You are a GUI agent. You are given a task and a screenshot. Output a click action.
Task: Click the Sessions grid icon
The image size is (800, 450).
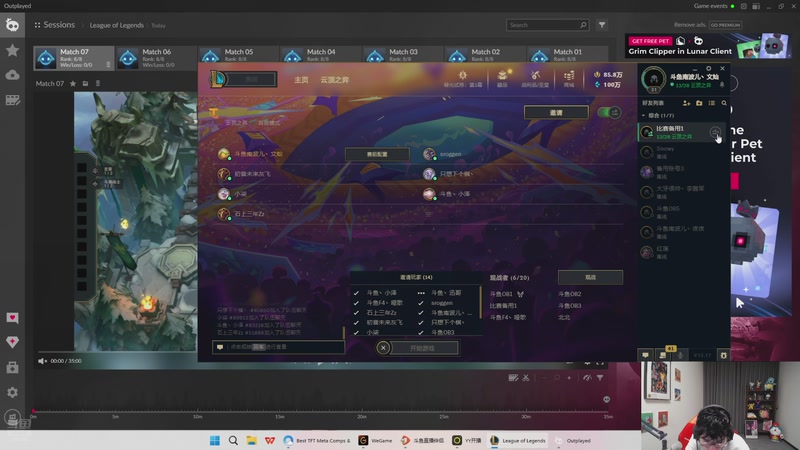(x=37, y=25)
